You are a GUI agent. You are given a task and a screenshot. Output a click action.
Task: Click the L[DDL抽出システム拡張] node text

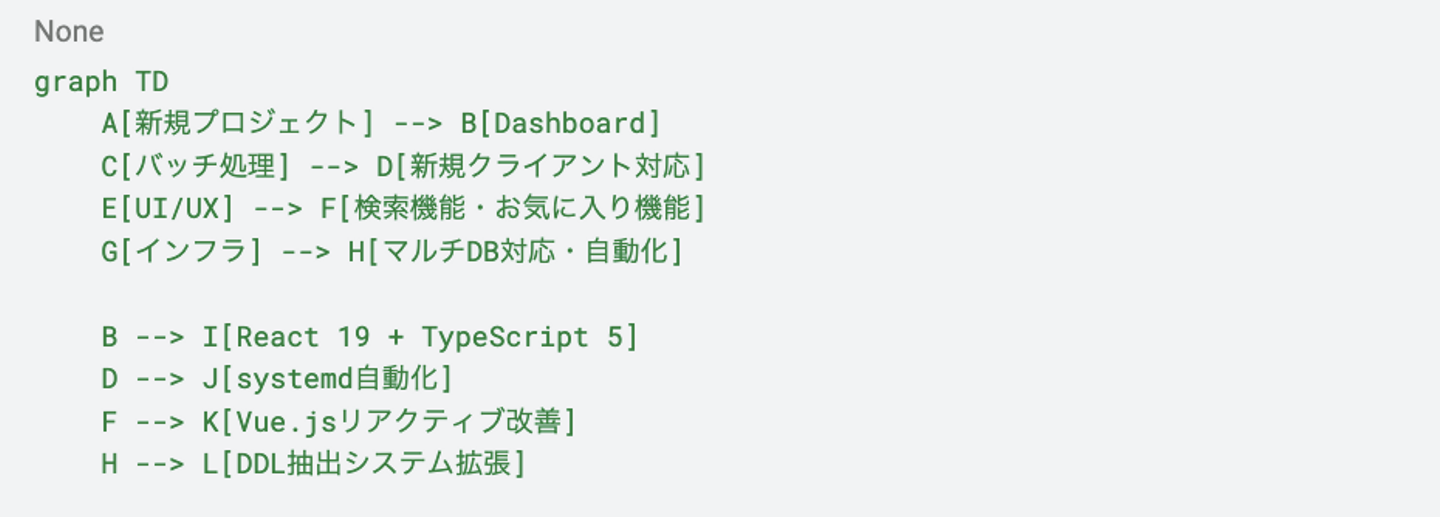tap(364, 464)
